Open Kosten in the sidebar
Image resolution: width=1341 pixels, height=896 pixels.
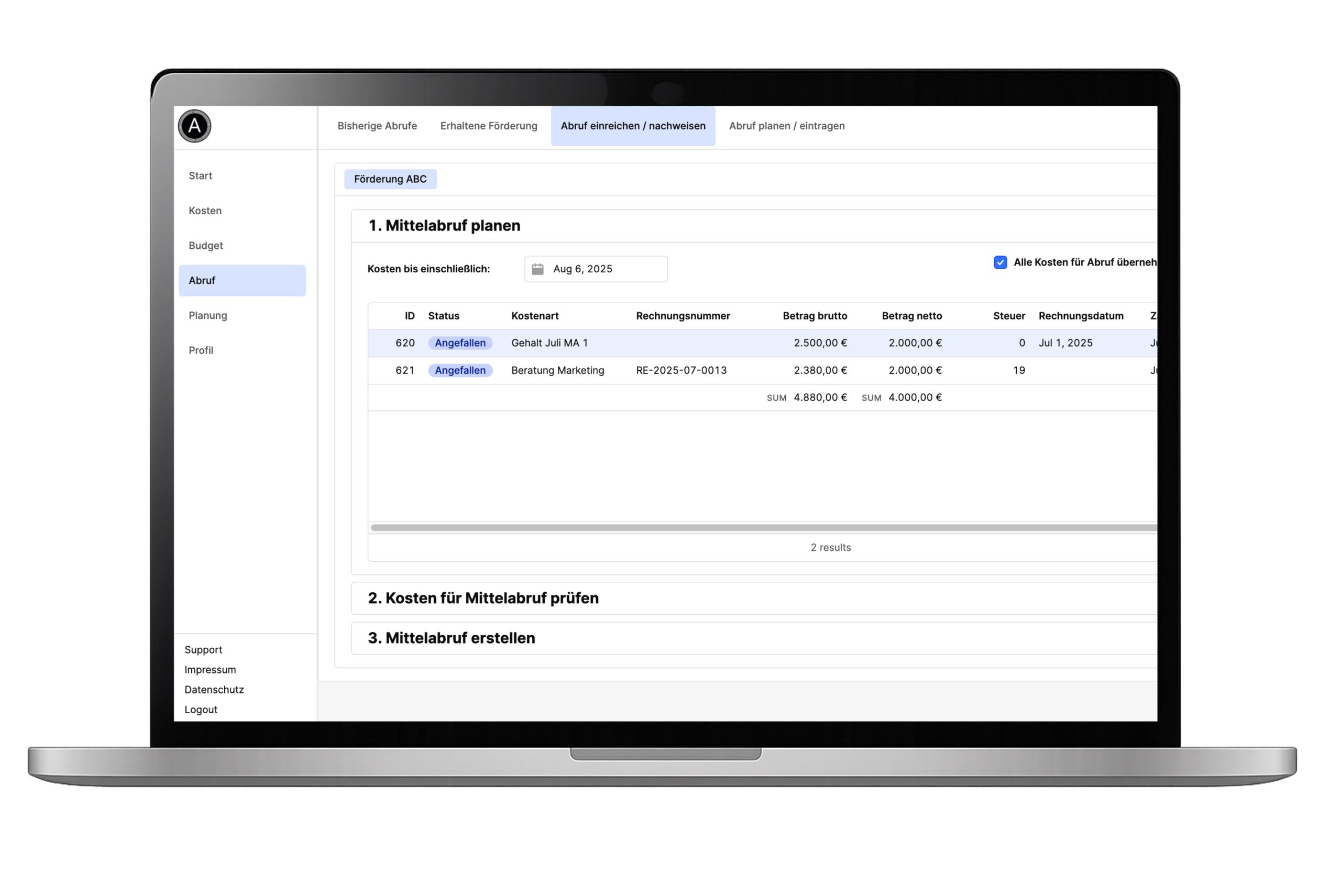[x=205, y=211]
